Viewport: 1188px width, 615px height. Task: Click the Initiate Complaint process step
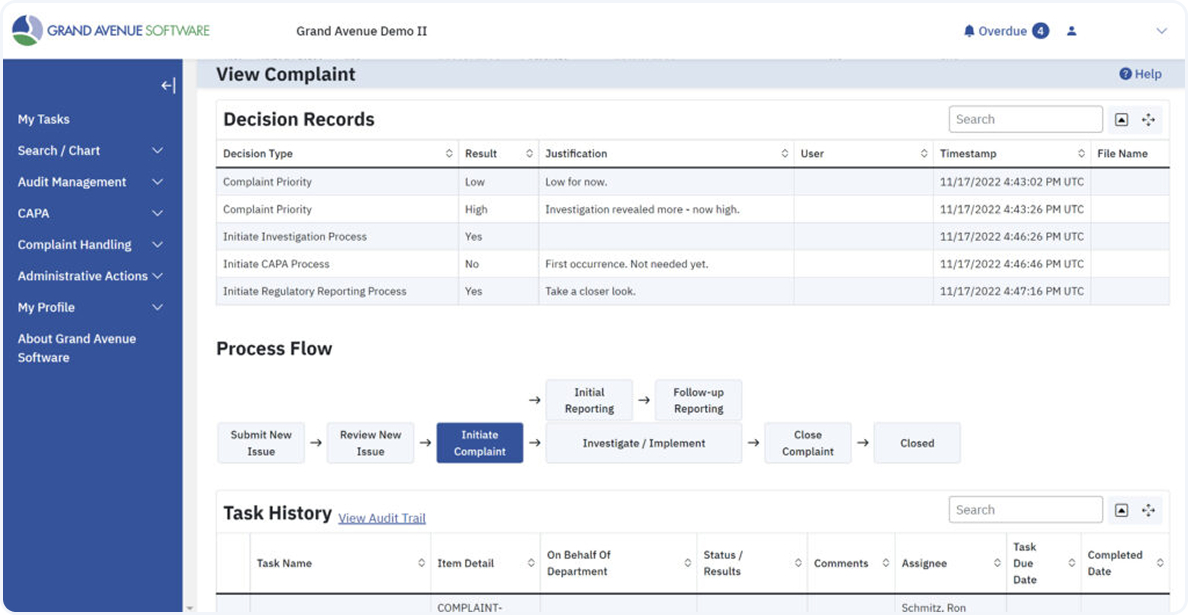479,443
